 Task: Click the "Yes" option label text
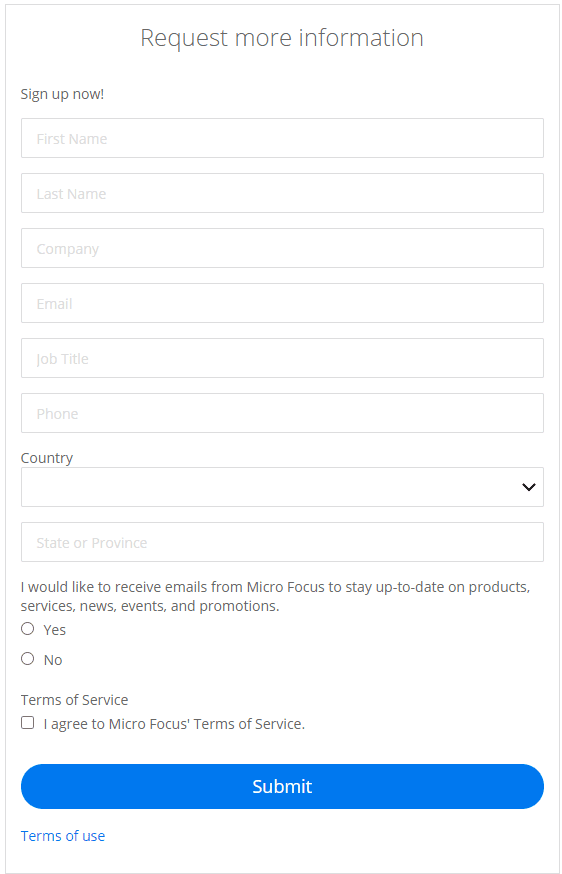tap(55, 630)
